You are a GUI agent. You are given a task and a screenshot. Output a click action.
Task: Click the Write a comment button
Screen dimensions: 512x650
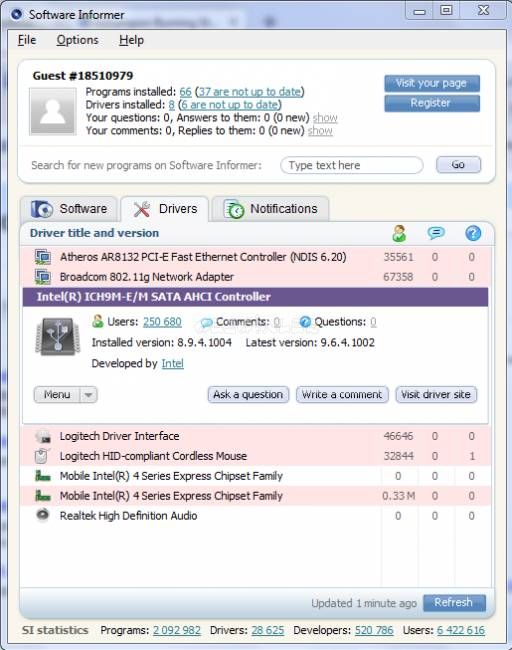(342, 394)
